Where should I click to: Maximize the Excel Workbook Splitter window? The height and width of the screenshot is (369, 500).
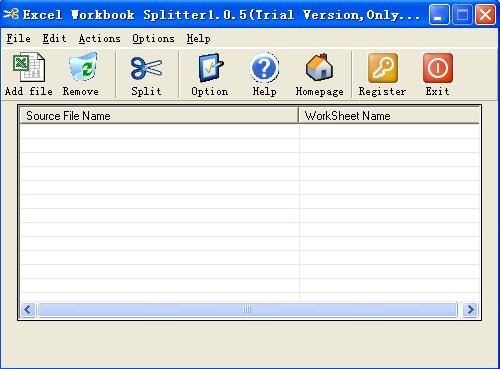click(x=462, y=15)
